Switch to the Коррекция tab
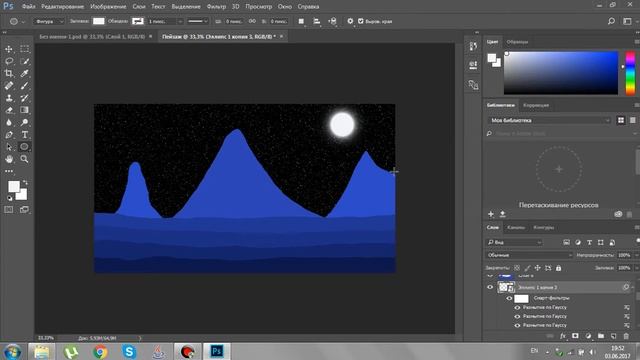The image size is (640, 360). pyautogui.click(x=536, y=105)
